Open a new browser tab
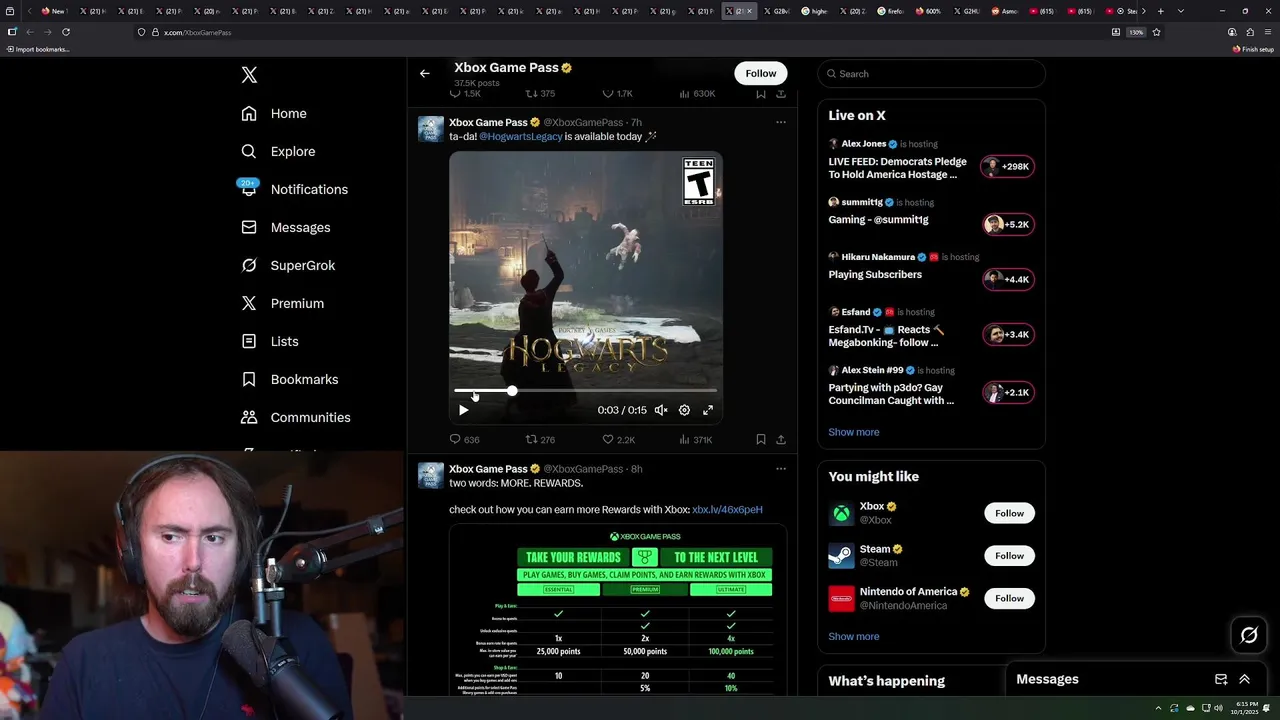This screenshot has height=720, width=1280. tap(1160, 11)
